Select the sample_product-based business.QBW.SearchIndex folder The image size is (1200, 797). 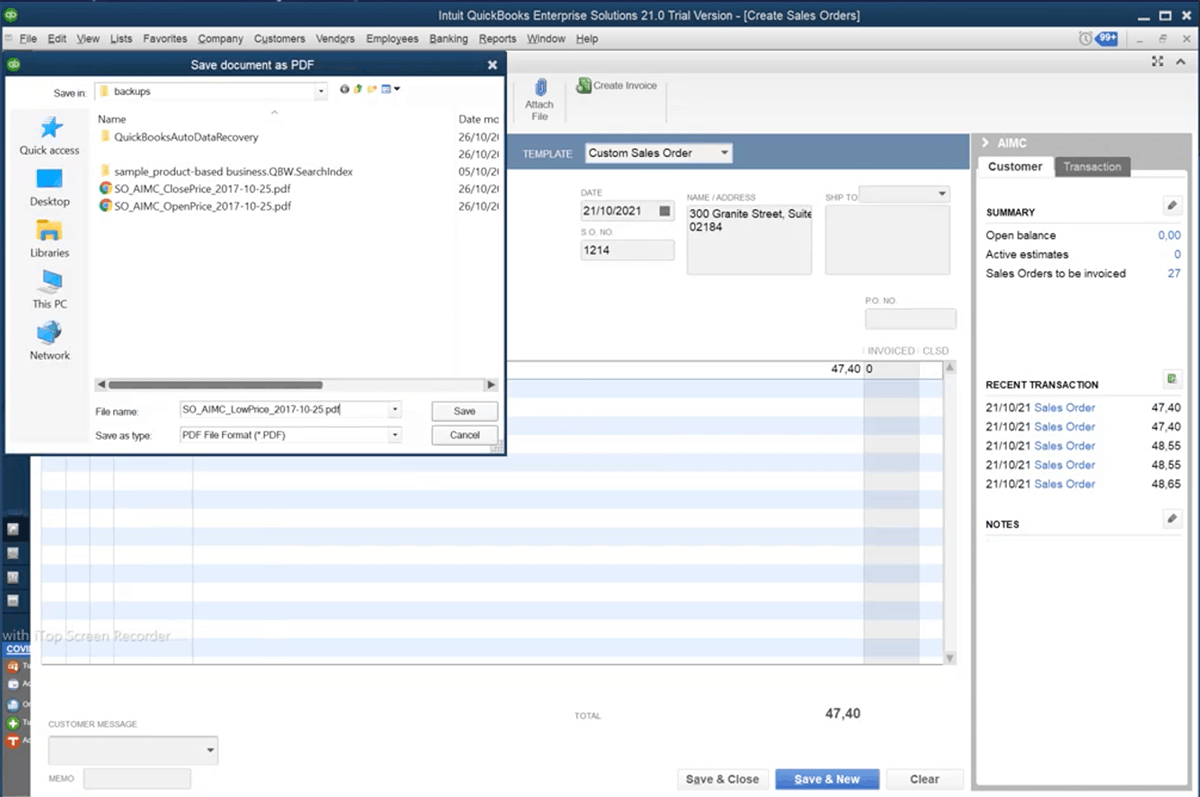coord(226,172)
